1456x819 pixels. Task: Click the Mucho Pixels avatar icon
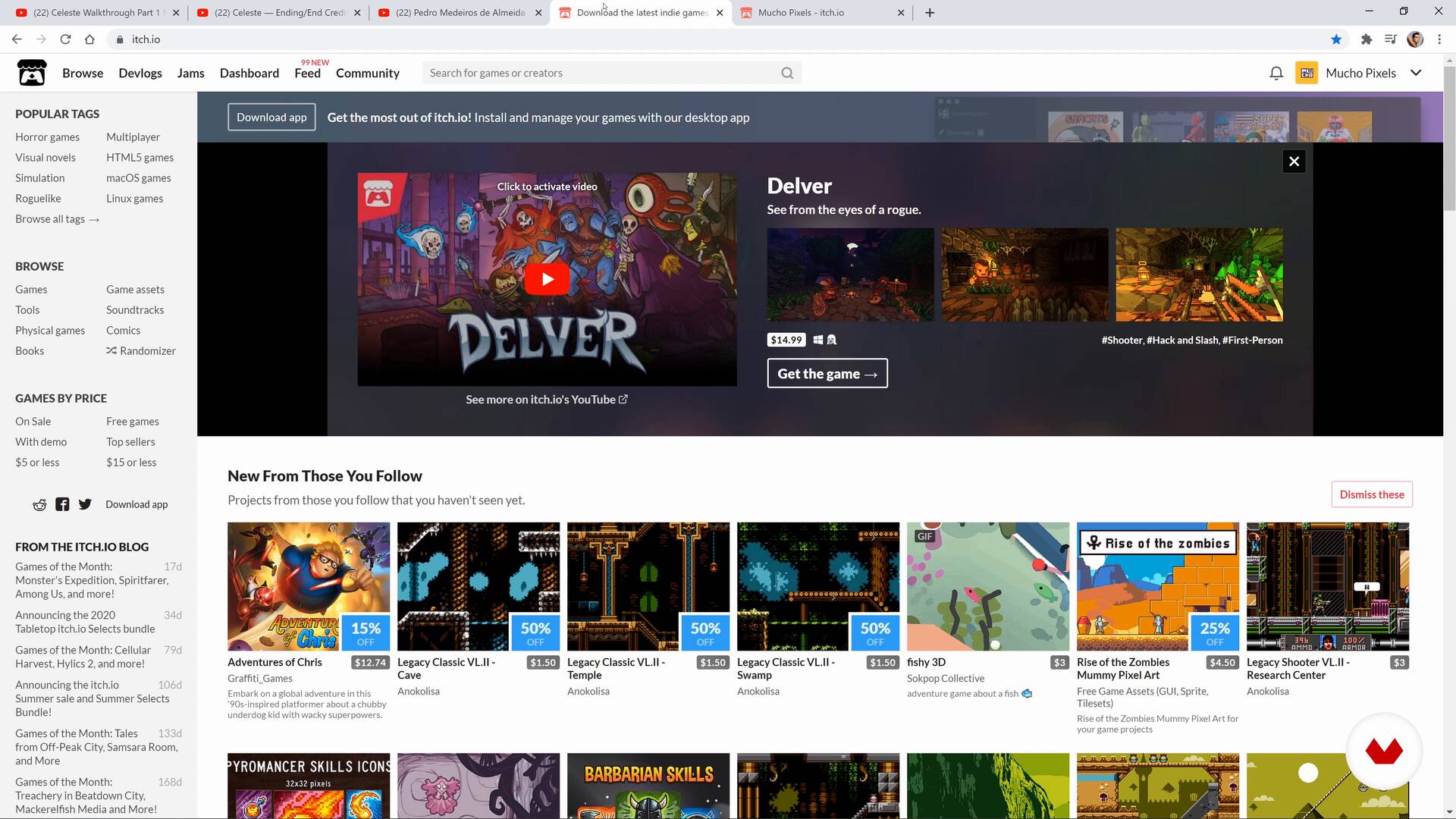[1307, 73]
